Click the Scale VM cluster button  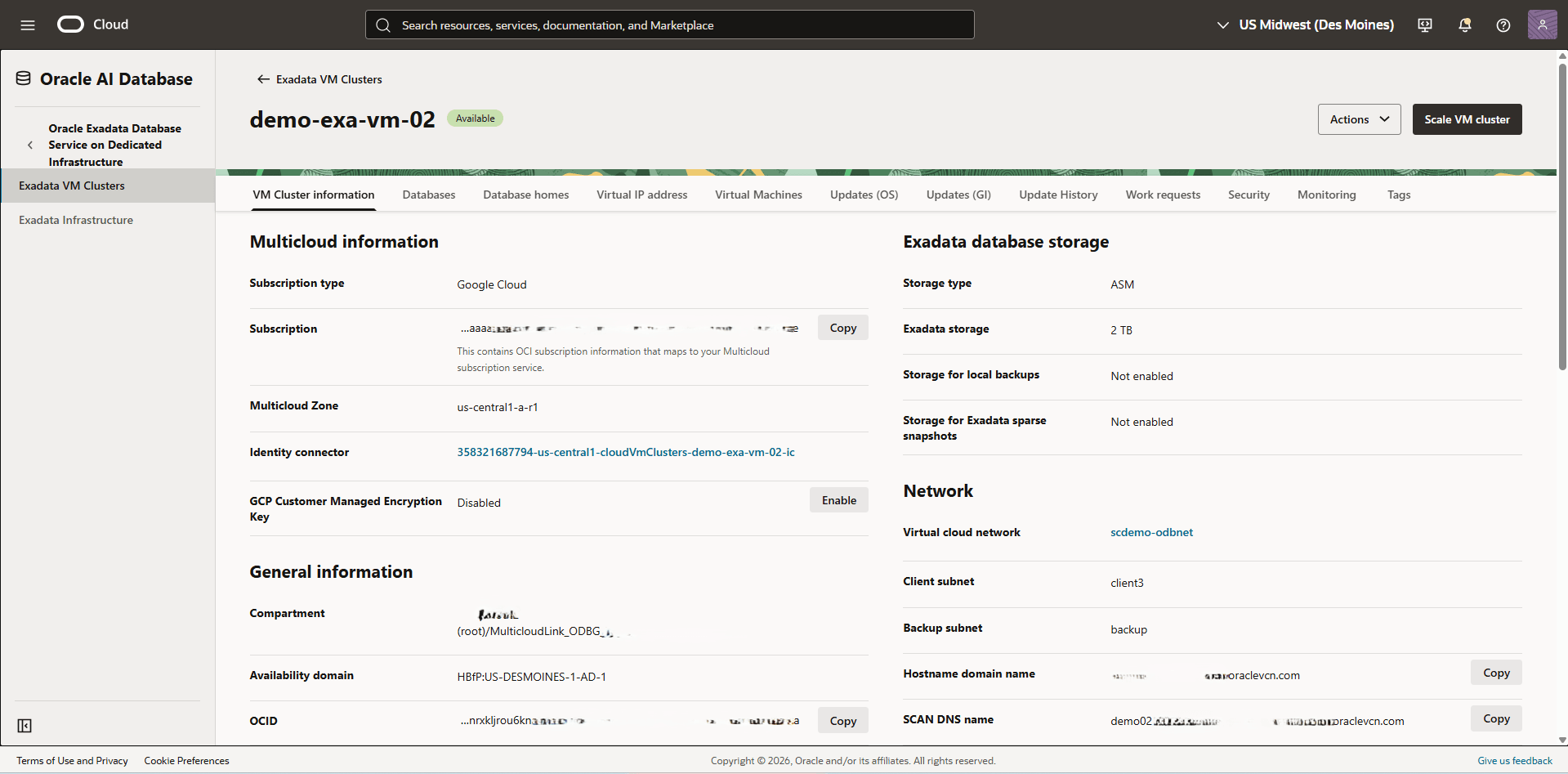pos(1466,119)
